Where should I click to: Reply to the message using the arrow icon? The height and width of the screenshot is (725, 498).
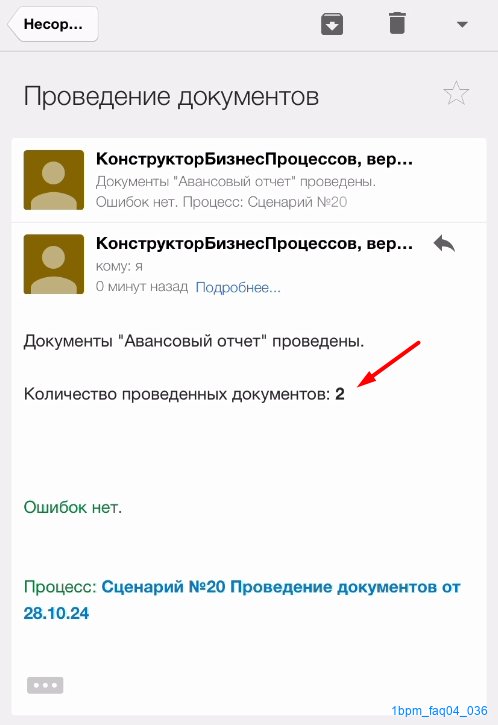(x=444, y=243)
